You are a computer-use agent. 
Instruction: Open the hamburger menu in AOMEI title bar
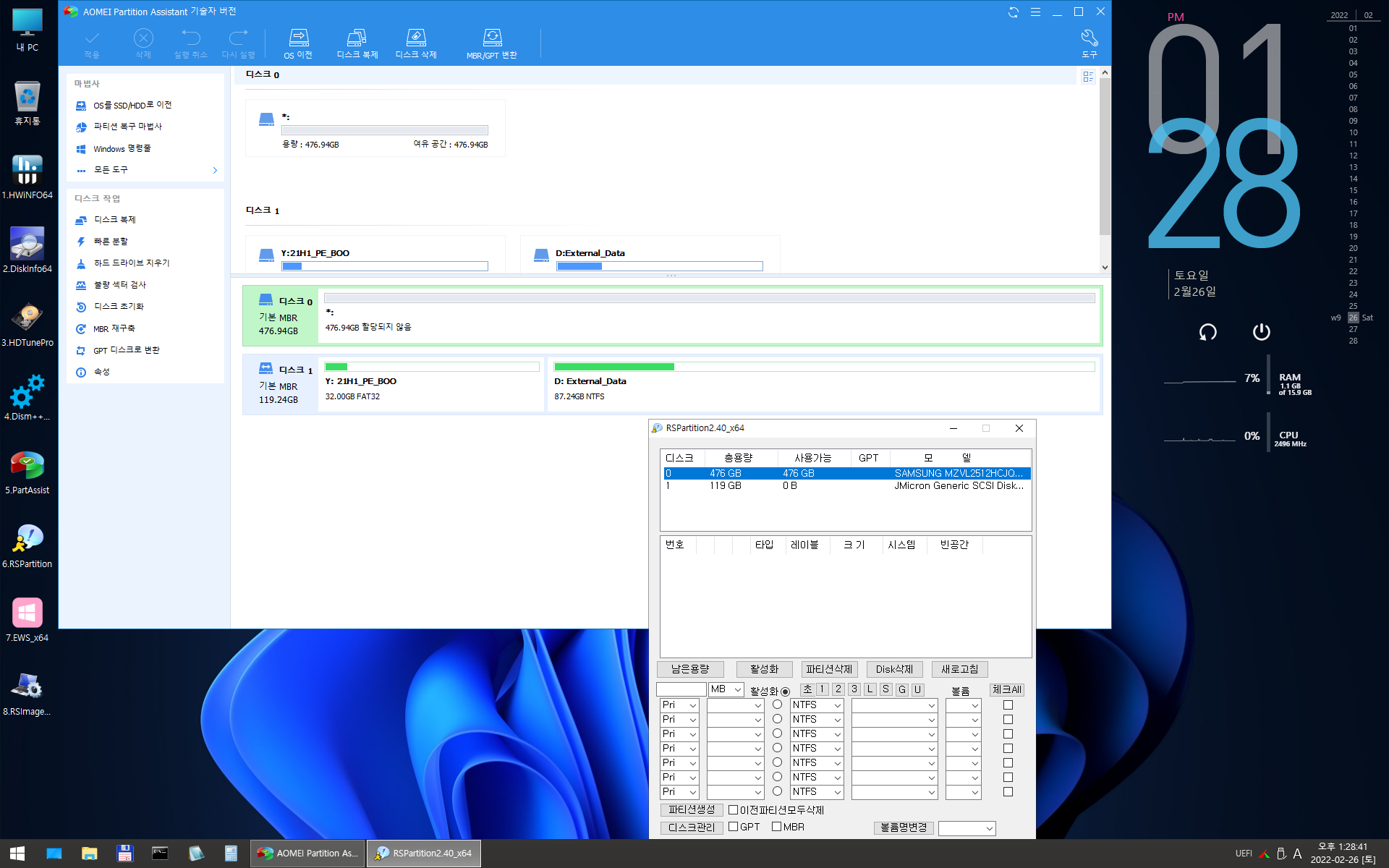click(x=1035, y=12)
